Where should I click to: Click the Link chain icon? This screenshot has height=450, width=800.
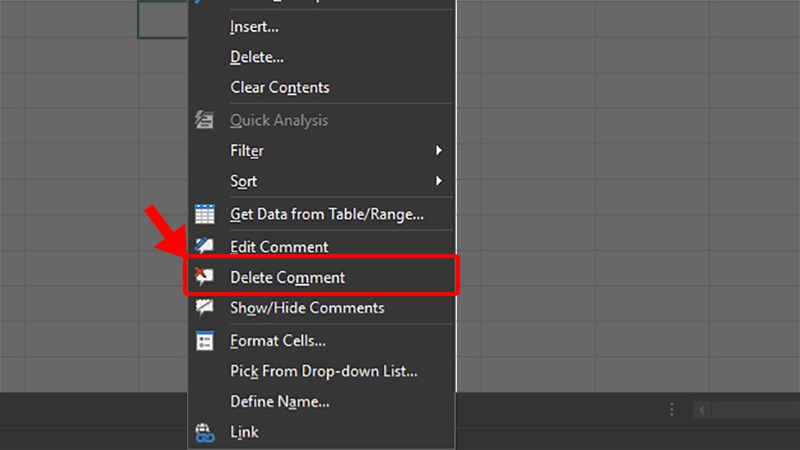[x=205, y=432]
